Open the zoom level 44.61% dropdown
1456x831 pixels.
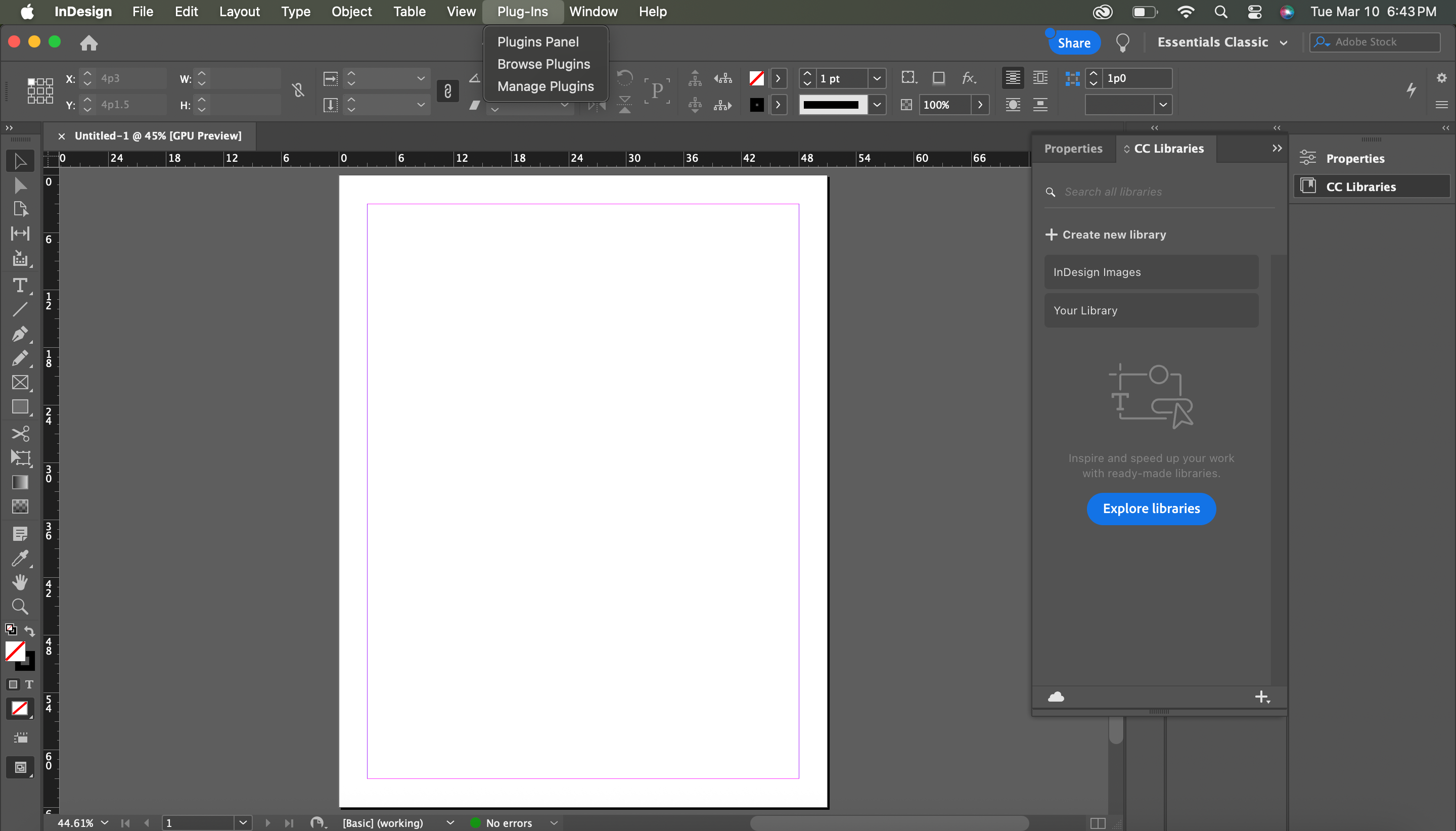pos(105,822)
